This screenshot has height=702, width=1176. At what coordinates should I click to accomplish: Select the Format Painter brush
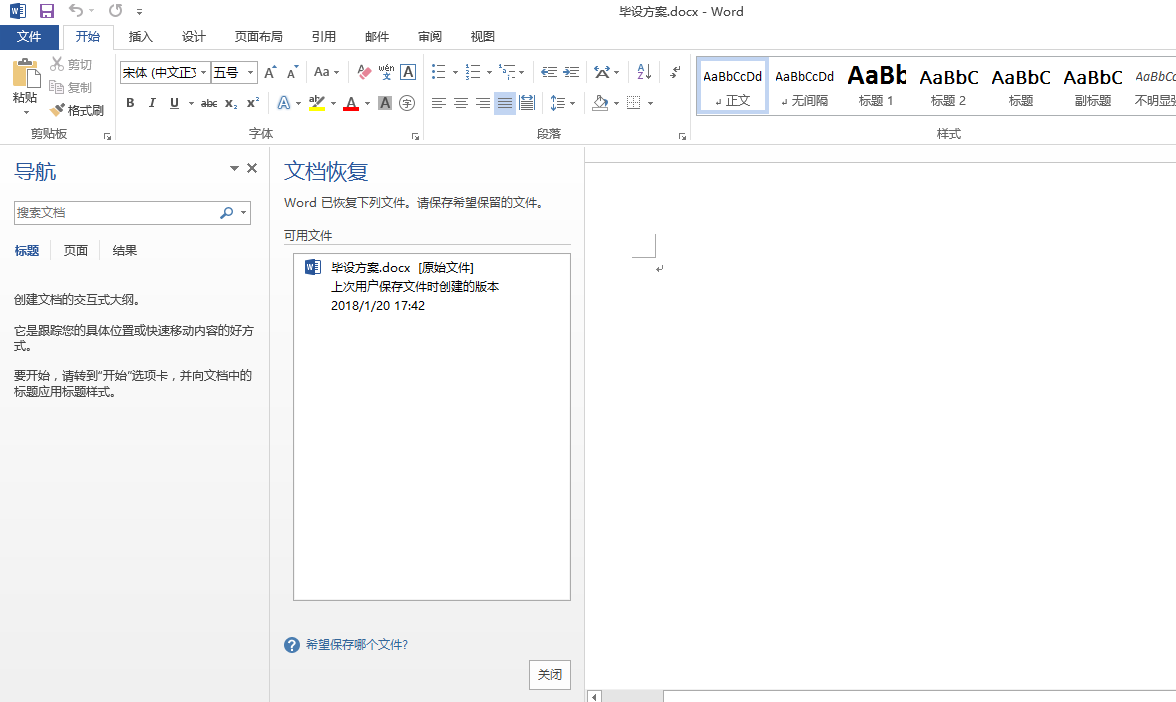click(57, 110)
